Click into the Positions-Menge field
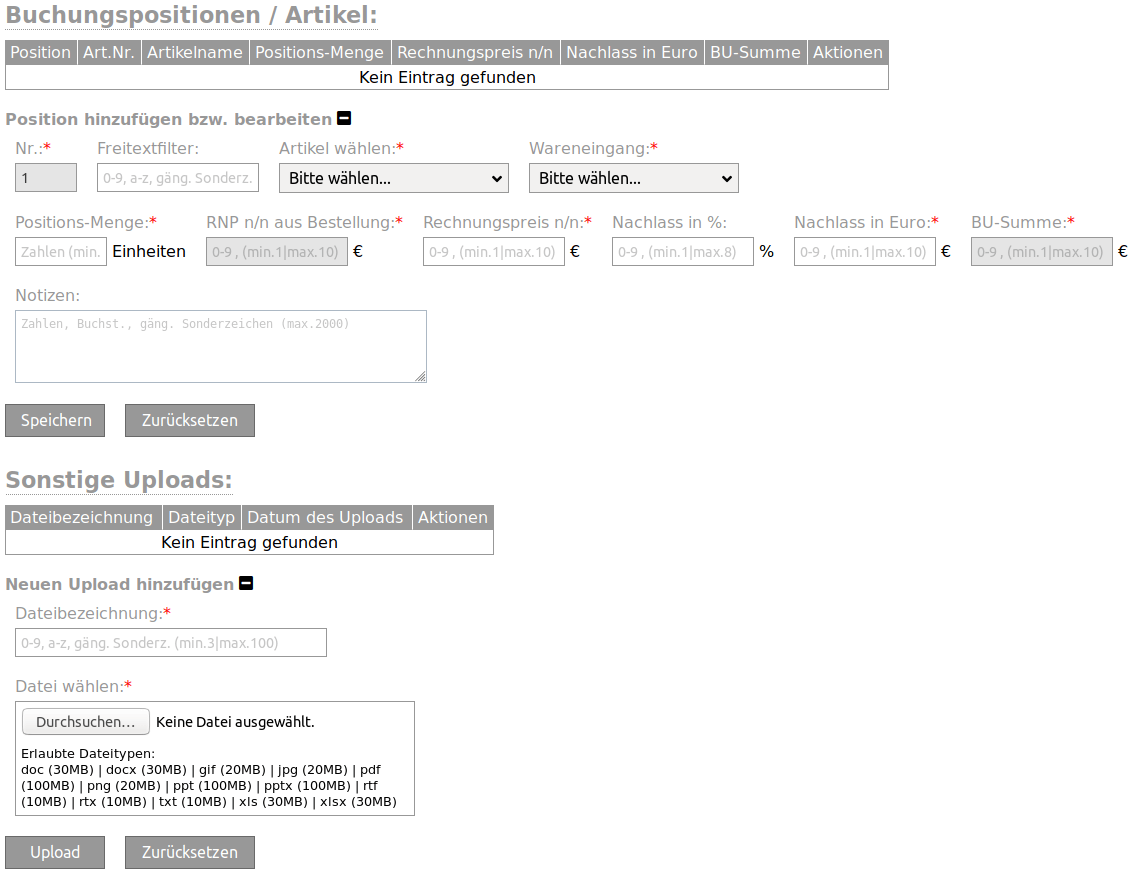The image size is (1139, 884). pyautogui.click(x=61, y=252)
